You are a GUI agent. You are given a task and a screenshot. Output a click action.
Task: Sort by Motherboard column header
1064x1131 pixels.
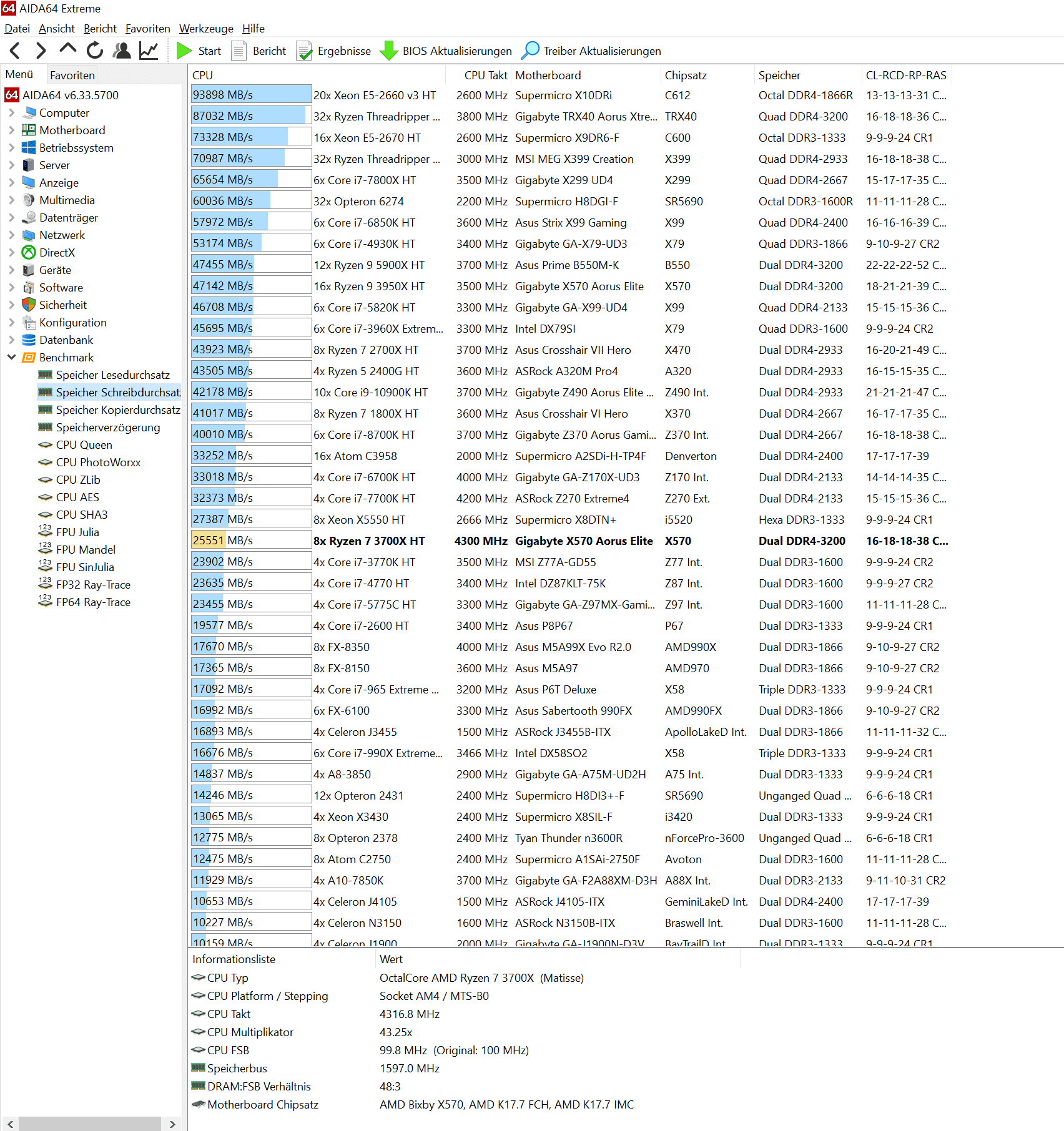pos(586,76)
